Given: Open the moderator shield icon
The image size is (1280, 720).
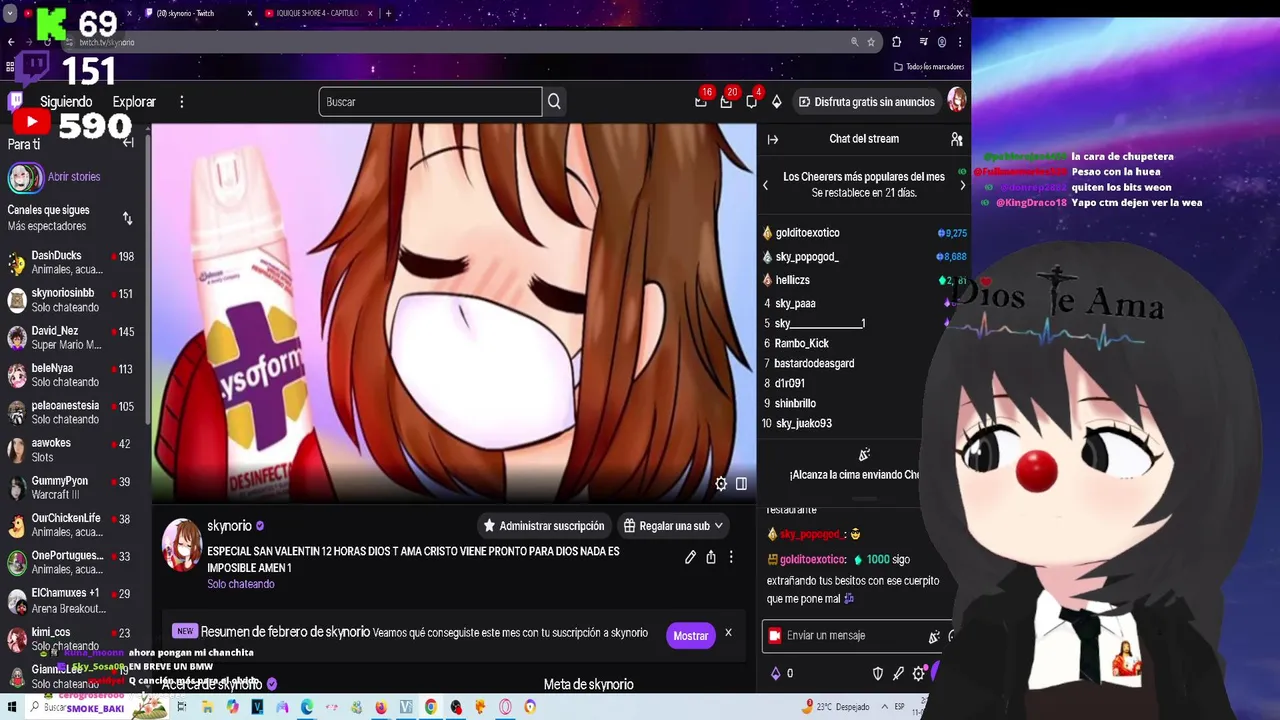Looking at the screenshot, I should tap(878, 674).
